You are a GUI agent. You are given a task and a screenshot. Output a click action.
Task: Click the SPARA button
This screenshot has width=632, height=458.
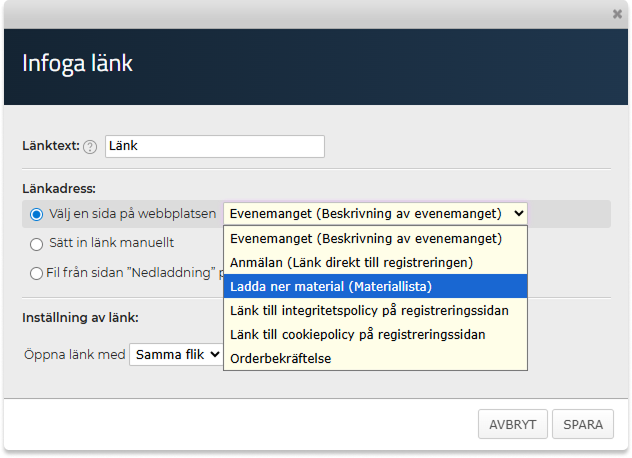583,424
